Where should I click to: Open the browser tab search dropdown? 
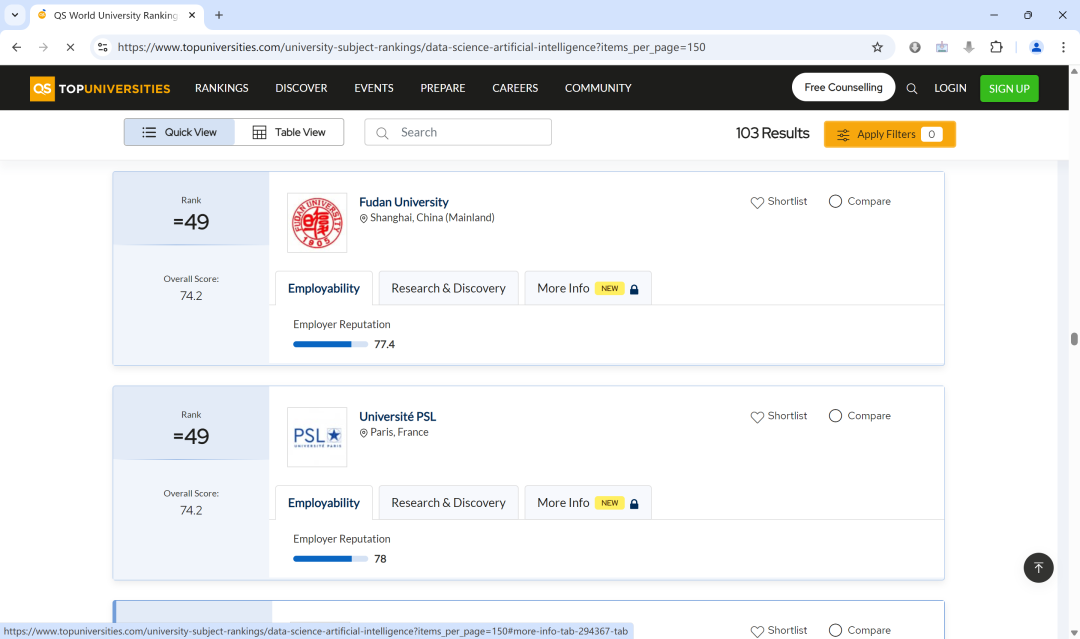15,15
